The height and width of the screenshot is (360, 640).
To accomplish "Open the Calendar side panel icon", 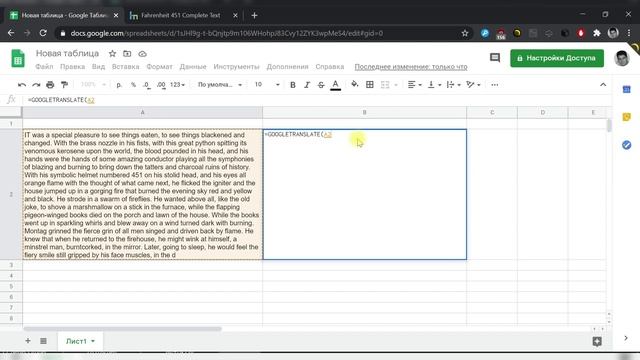I will [x=627, y=89].
